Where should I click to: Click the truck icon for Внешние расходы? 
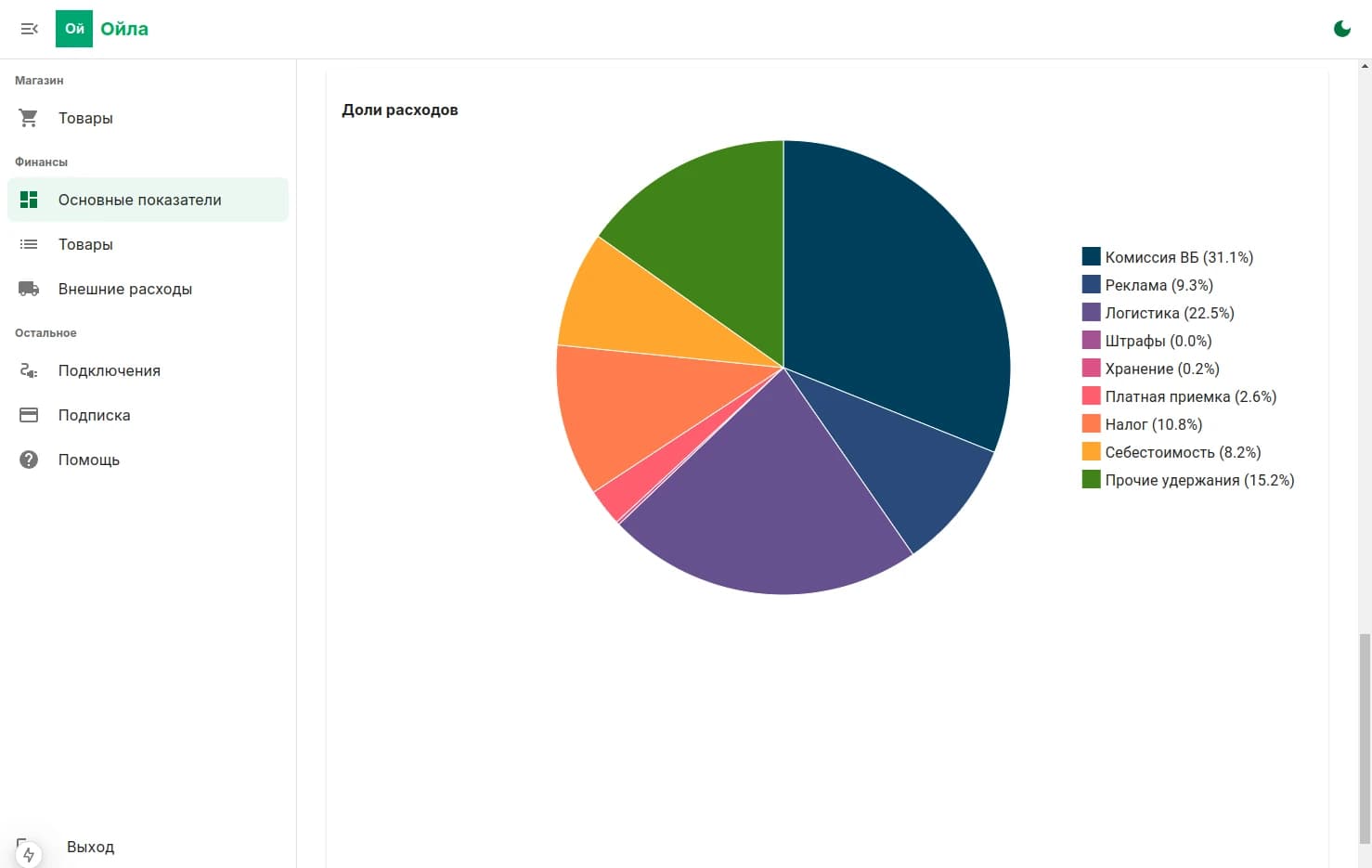(x=29, y=289)
